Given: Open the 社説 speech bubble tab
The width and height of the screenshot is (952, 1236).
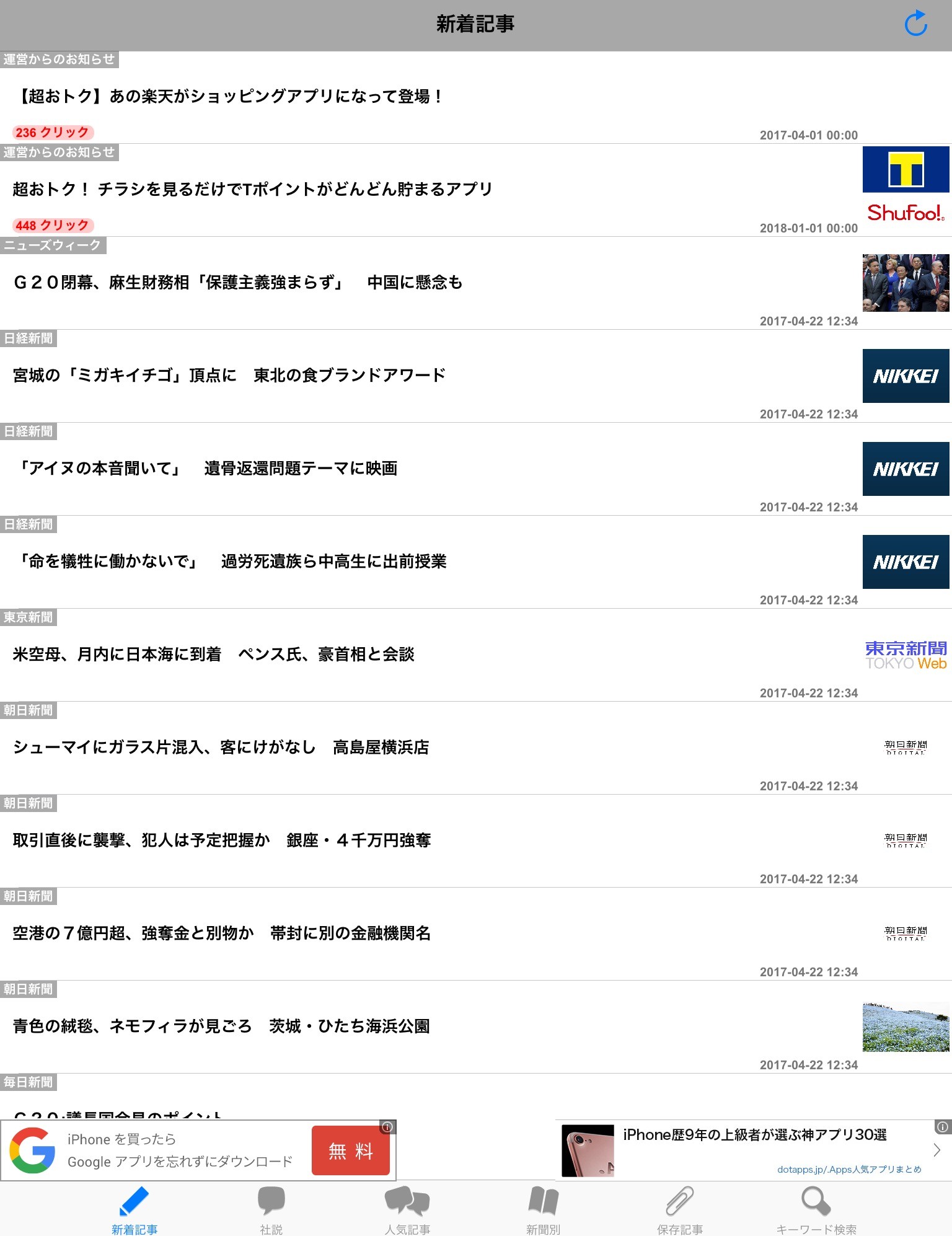Looking at the screenshot, I should 271,1209.
